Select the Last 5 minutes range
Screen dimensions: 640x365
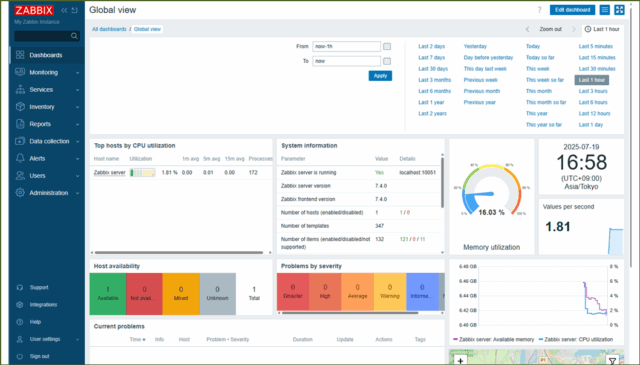(x=596, y=46)
